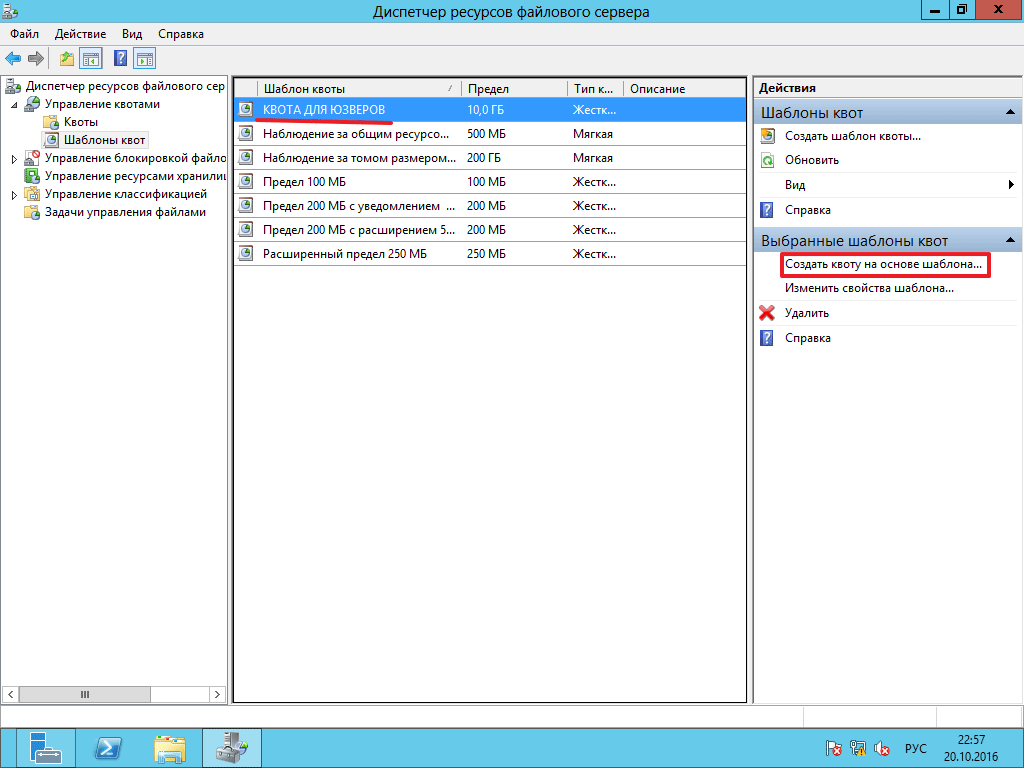Collapse the Шаблоны квот actions section
Viewport: 1024px width, 768px height.
[1011, 113]
